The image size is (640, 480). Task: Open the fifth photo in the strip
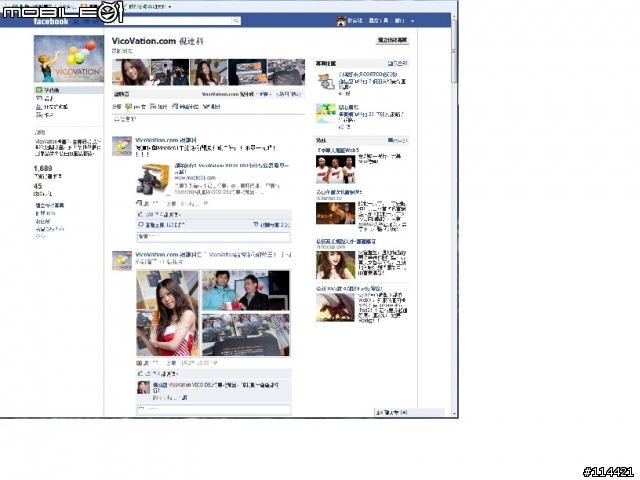(286, 72)
